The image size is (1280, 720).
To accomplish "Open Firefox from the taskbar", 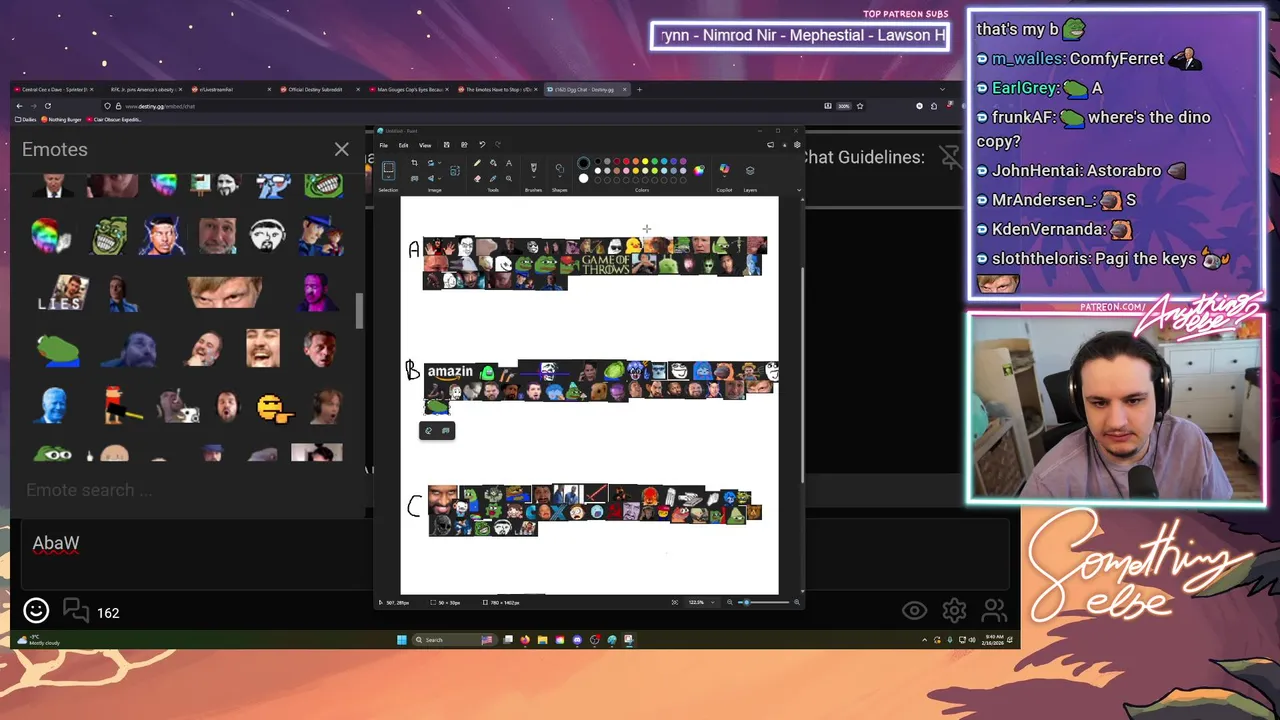I will (525, 639).
